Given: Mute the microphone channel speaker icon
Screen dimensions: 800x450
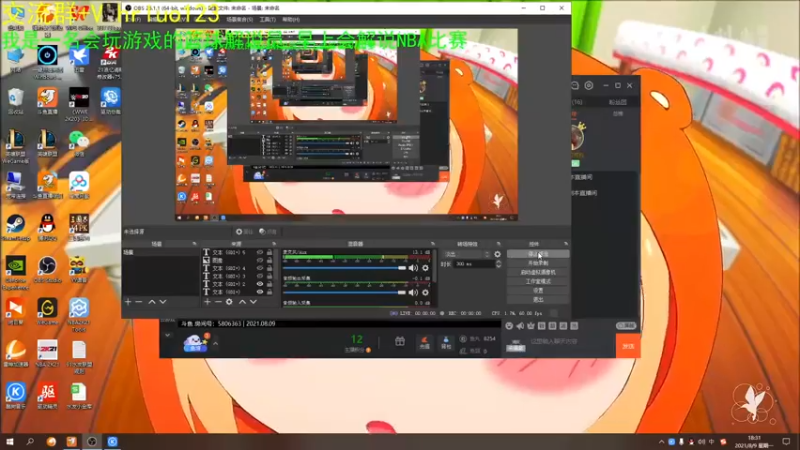Looking at the screenshot, I should (413, 268).
